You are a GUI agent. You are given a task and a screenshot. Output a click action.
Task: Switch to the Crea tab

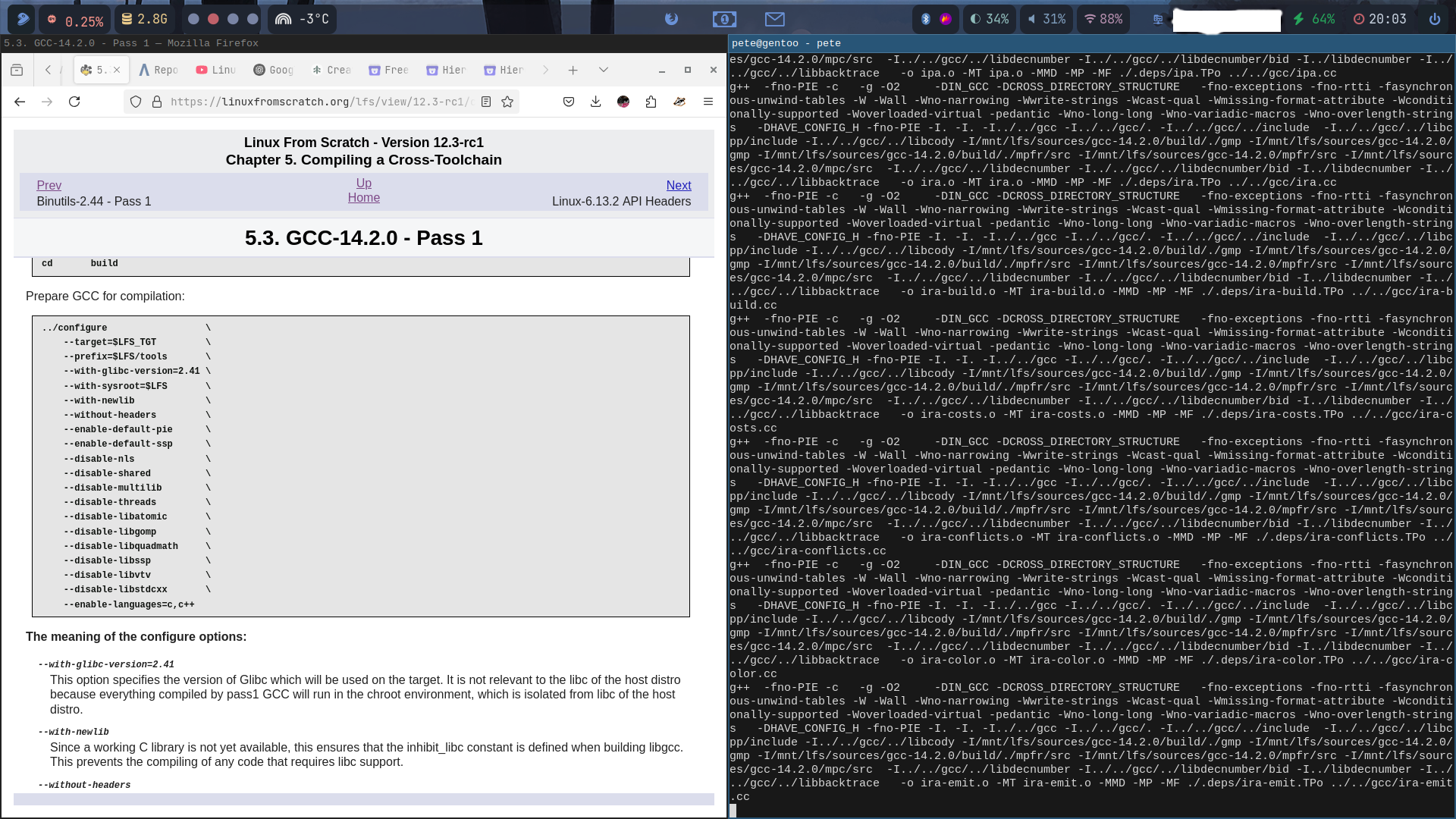(x=331, y=70)
